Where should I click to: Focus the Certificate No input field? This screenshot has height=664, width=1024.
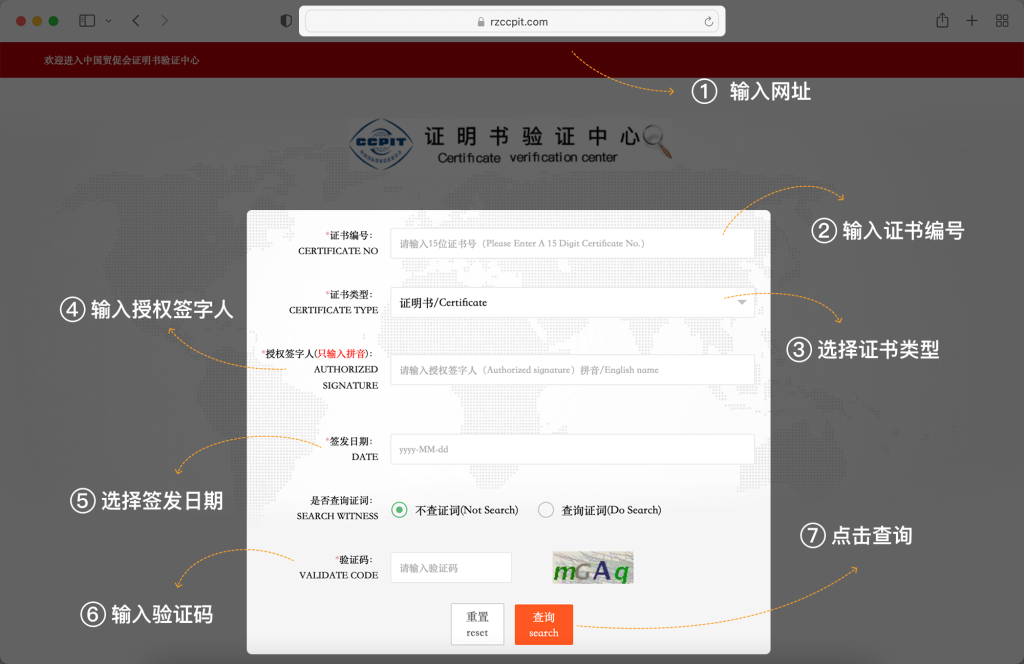point(572,244)
